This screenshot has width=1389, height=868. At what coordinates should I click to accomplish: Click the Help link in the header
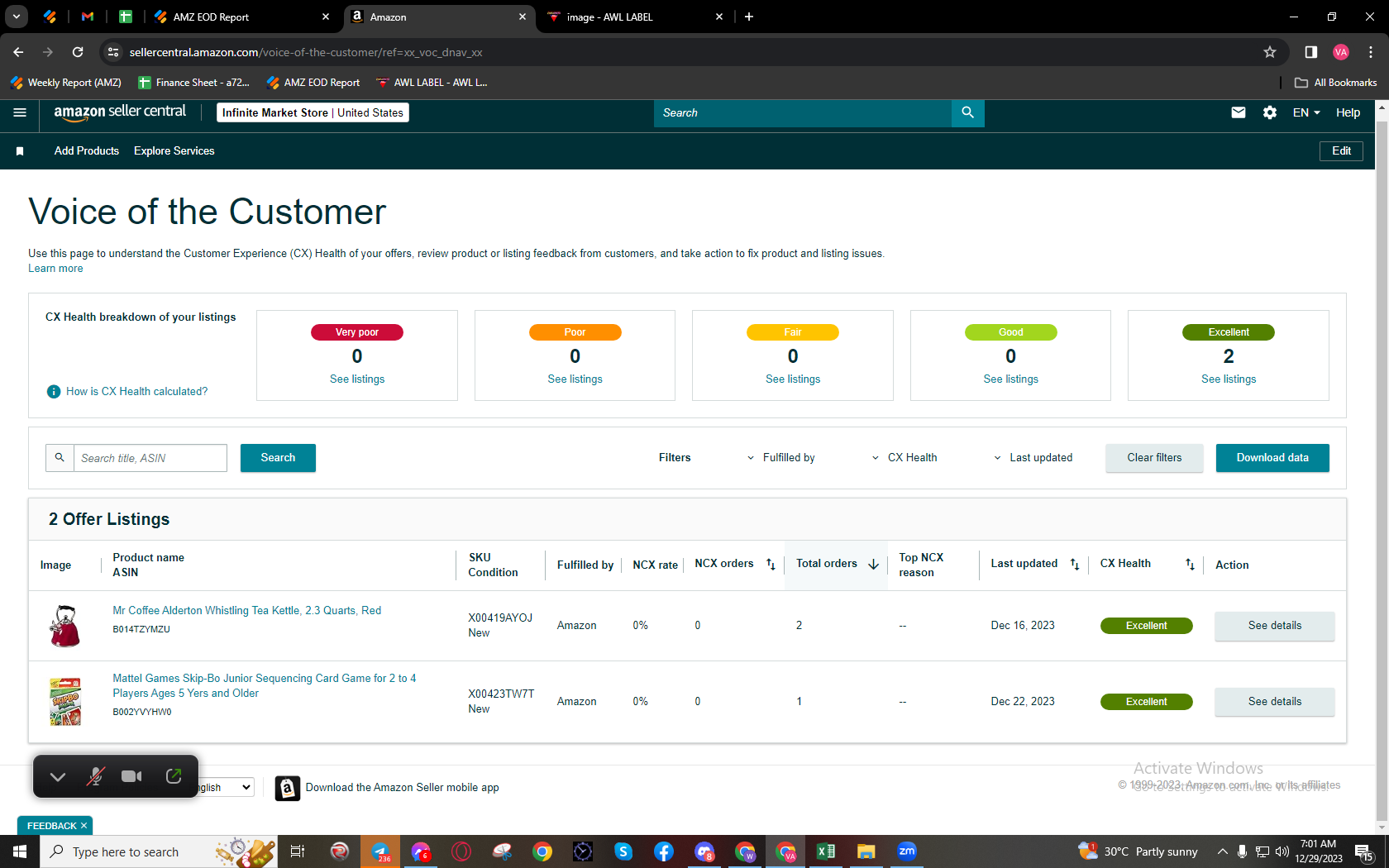pyautogui.click(x=1348, y=112)
